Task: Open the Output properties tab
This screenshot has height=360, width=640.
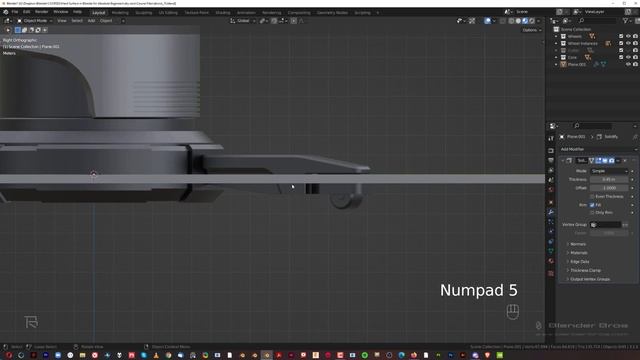Action: 551,160
